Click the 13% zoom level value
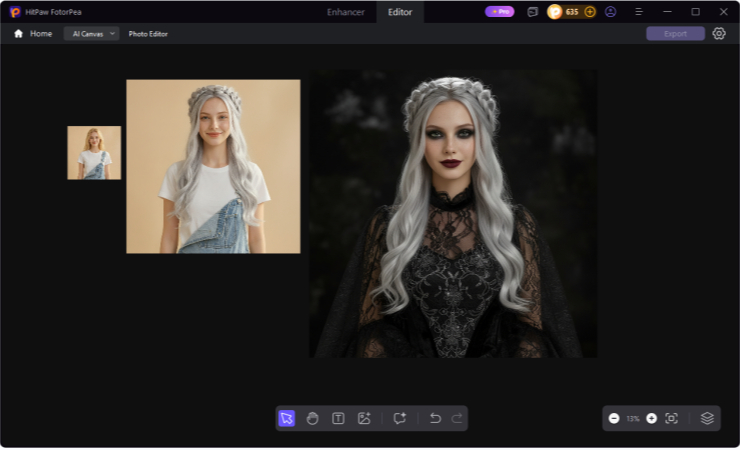 point(633,418)
